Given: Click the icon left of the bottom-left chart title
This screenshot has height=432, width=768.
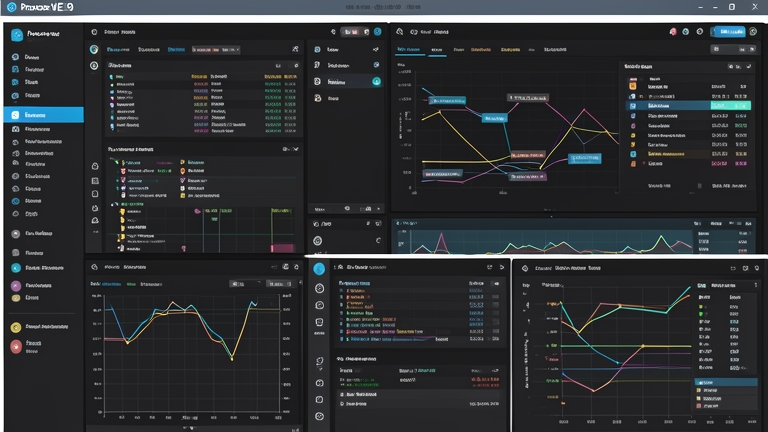Looking at the screenshot, I should click(95, 267).
